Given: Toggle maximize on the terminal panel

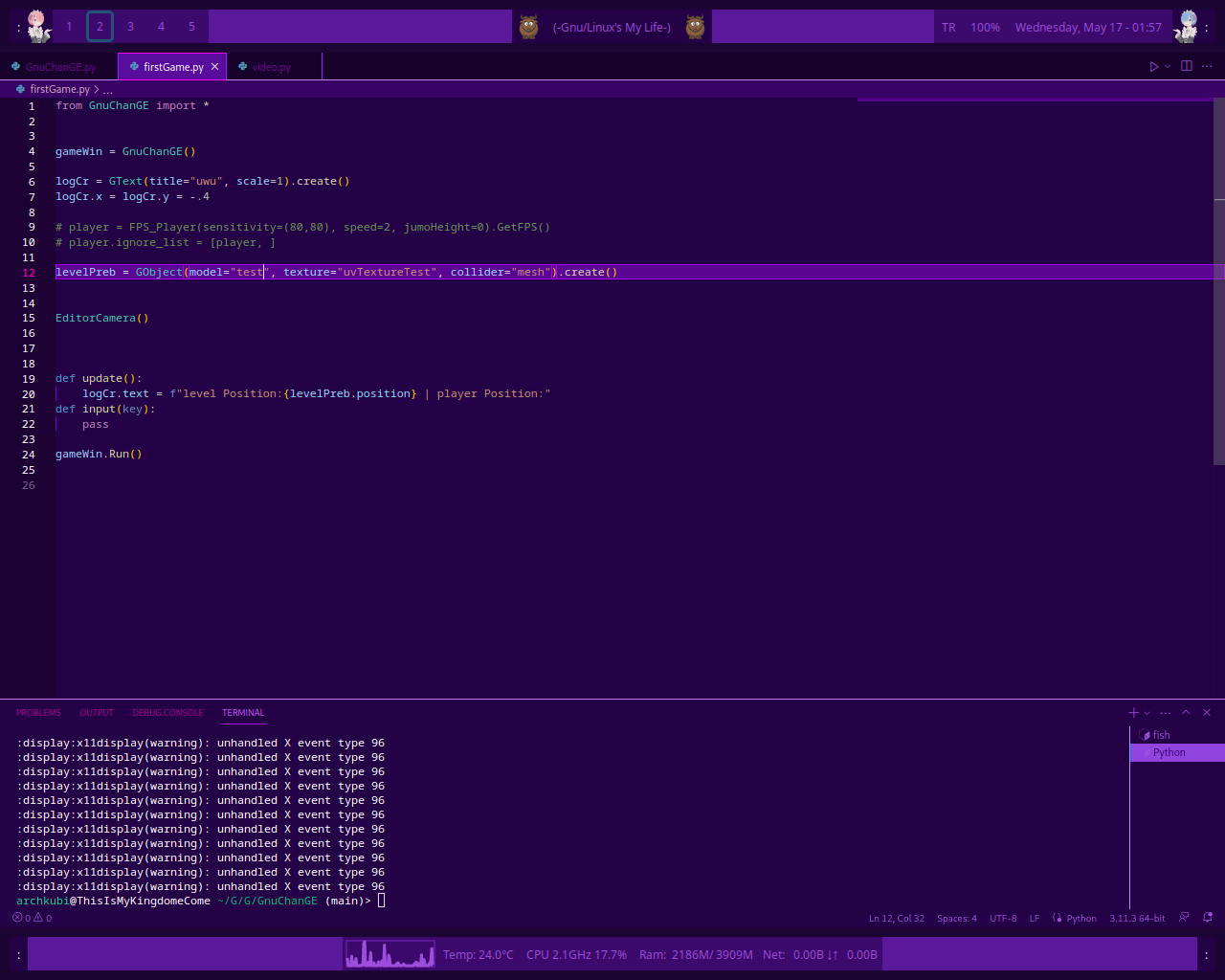Looking at the screenshot, I should coord(1186,713).
